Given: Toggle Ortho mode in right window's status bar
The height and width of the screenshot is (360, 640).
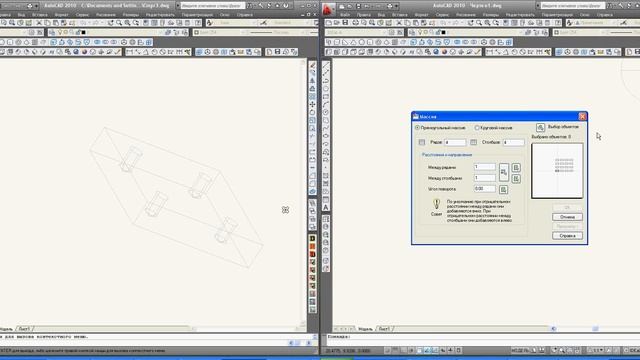Looking at the screenshot, I should (x=403, y=350).
